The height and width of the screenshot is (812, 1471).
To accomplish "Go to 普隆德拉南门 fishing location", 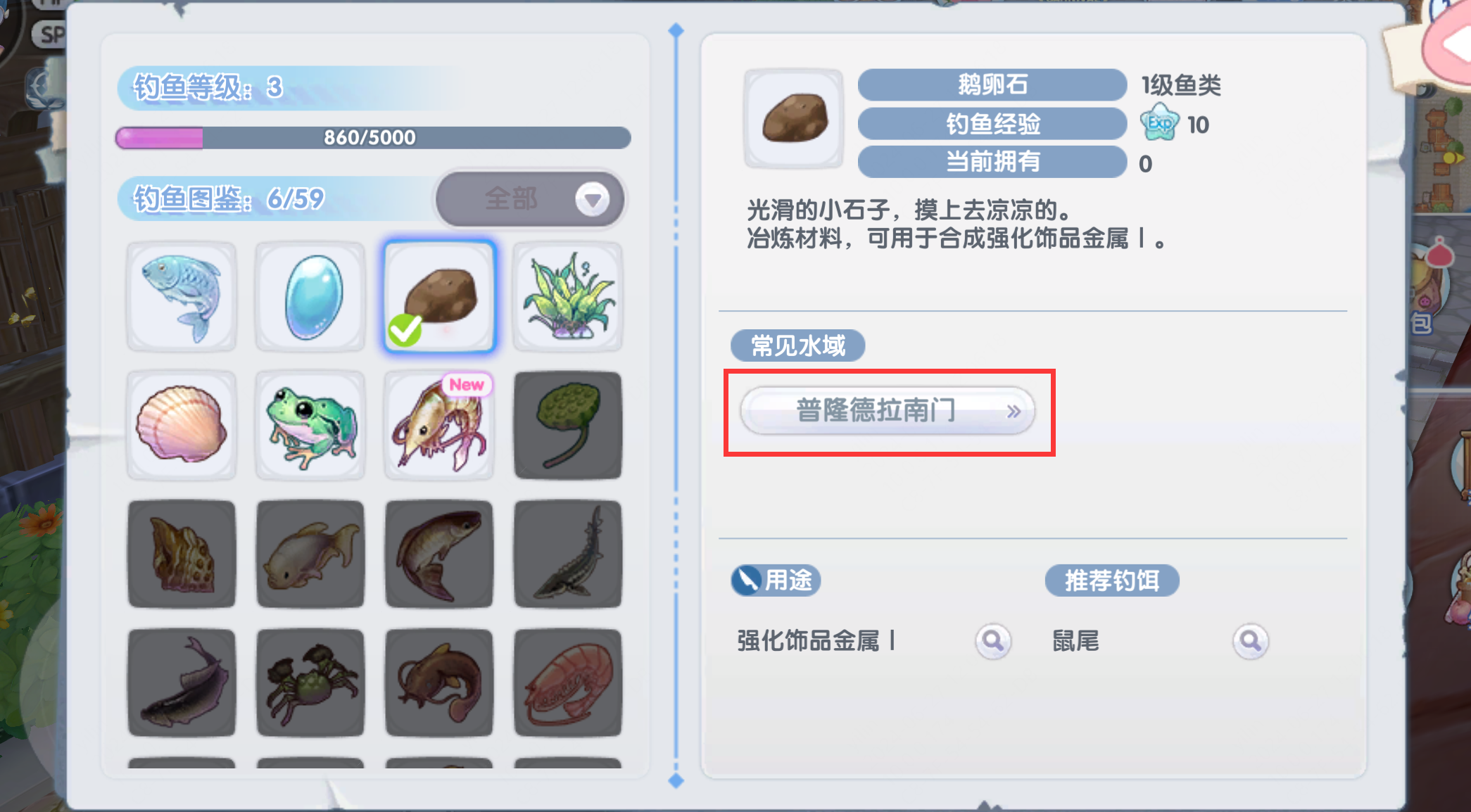I will [888, 410].
